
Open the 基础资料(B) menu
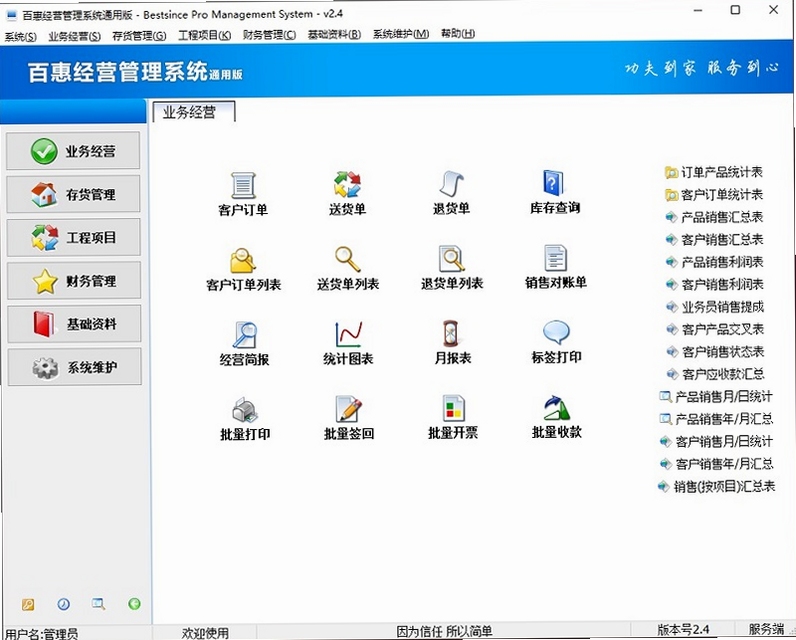(x=334, y=35)
